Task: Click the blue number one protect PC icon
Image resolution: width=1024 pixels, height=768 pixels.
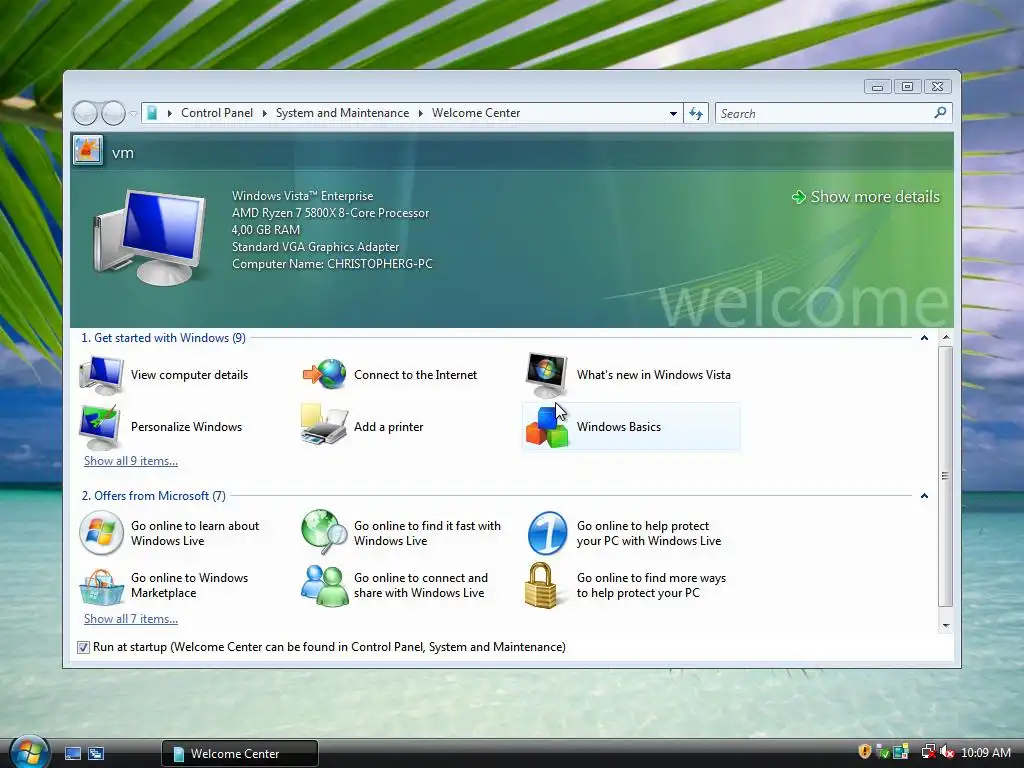Action: [547, 533]
